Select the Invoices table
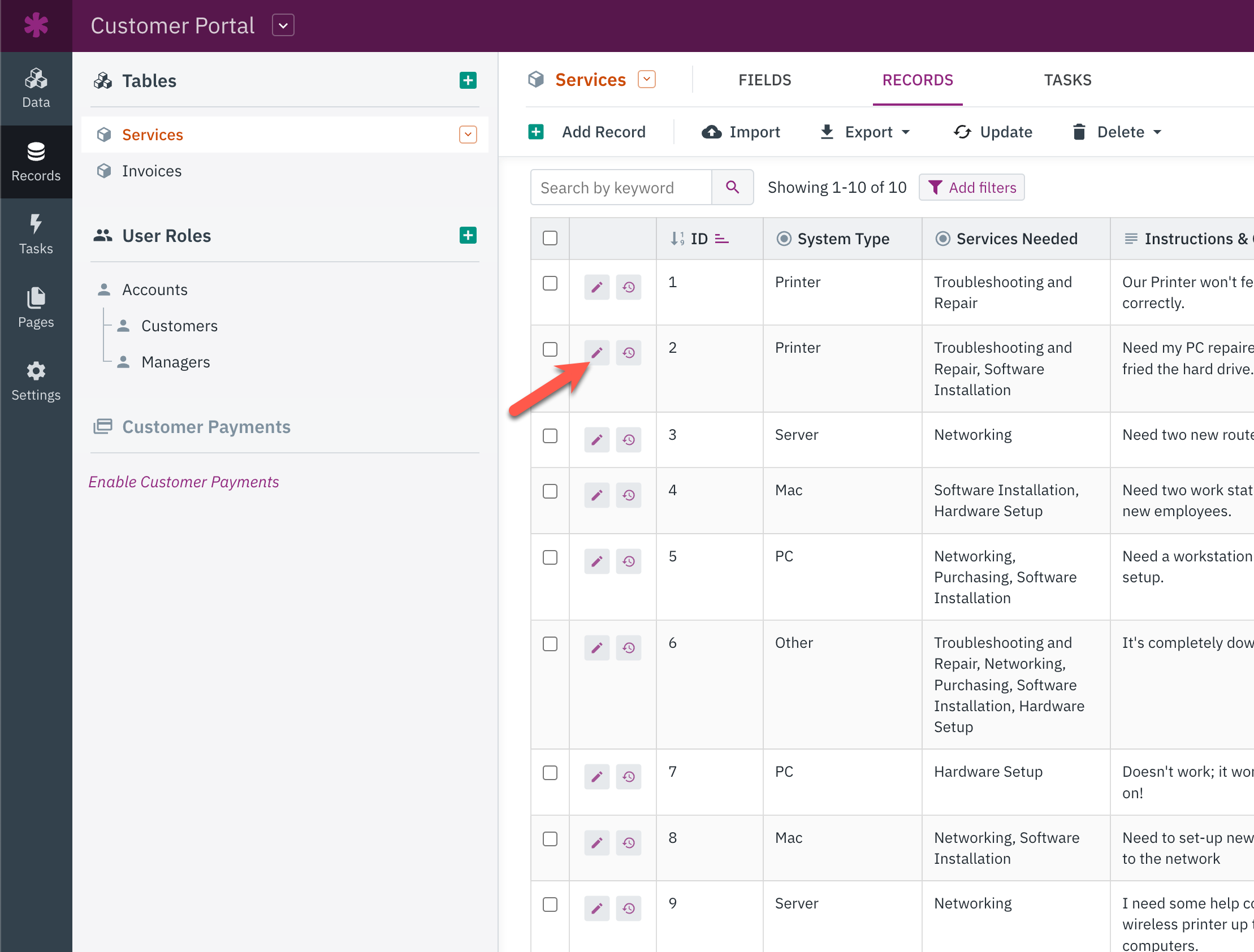Screen dimensions: 1254x952 pos(152,171)
